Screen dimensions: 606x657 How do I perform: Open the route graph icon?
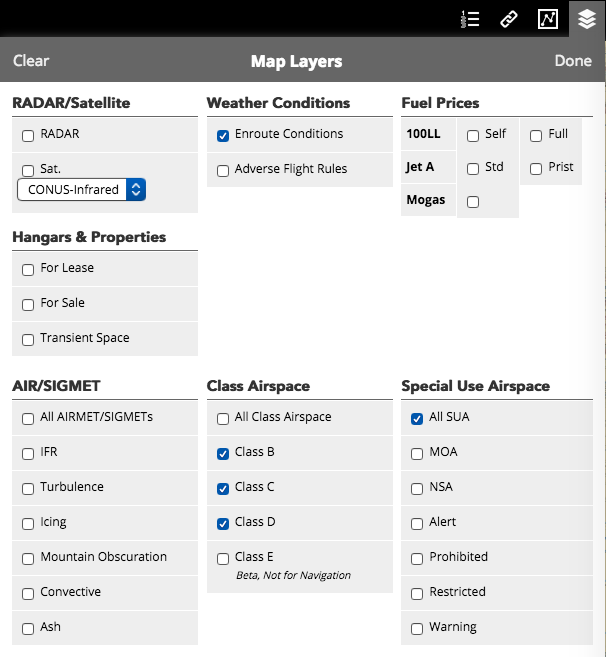pos(547,19)
